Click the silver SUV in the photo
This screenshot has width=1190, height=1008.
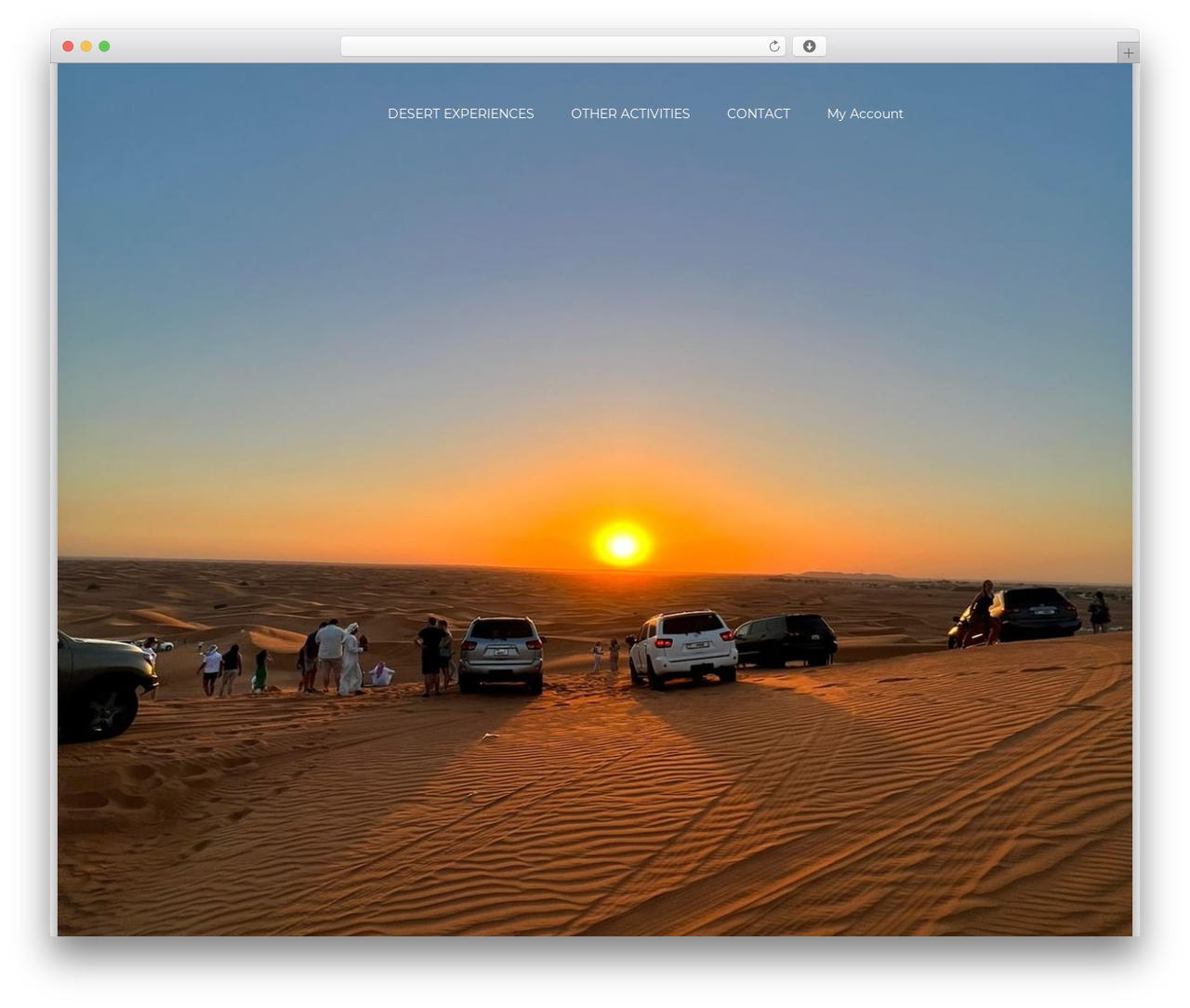pos(501,654)
